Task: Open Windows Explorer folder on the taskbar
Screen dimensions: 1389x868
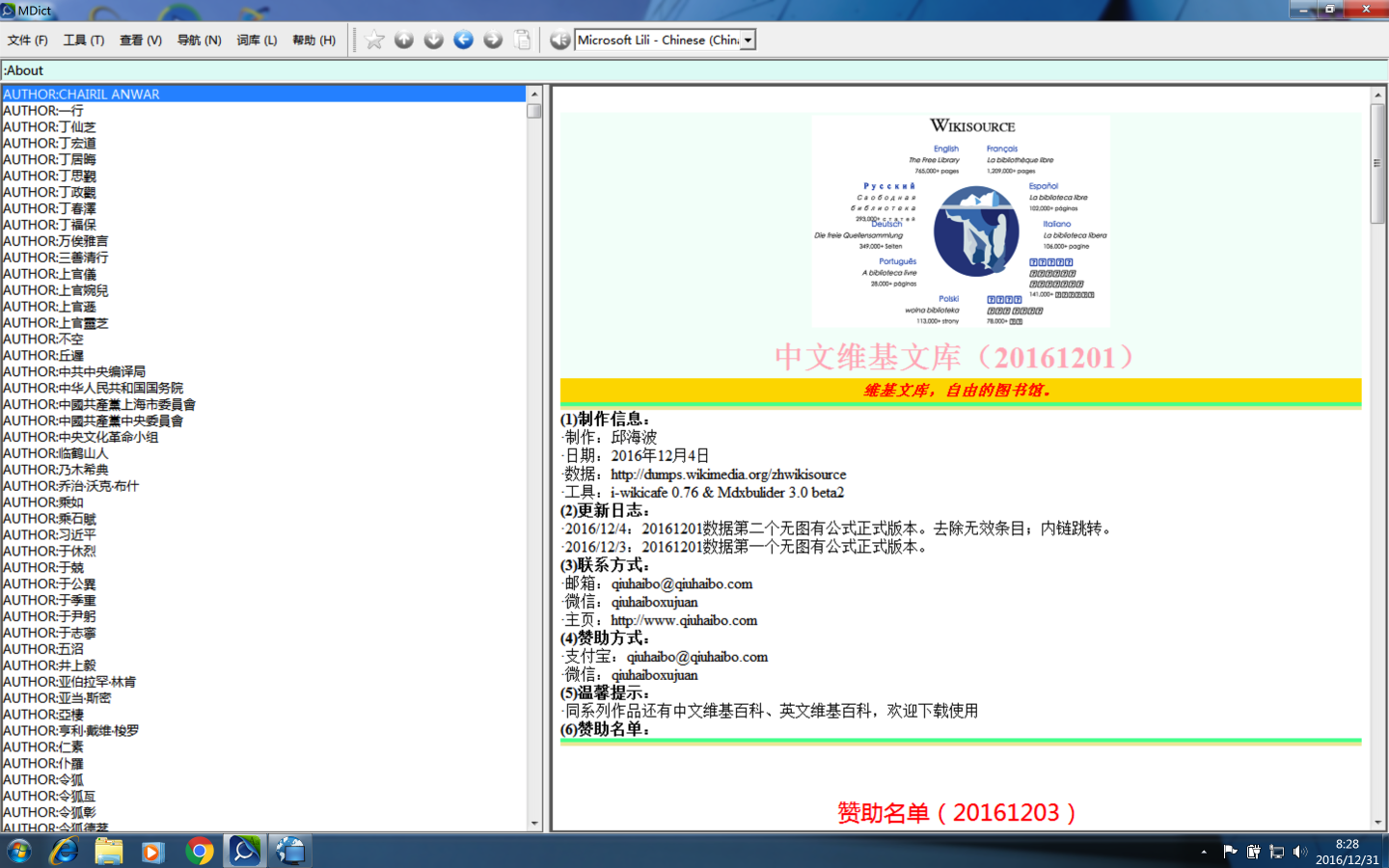Action: click(109, 851)
